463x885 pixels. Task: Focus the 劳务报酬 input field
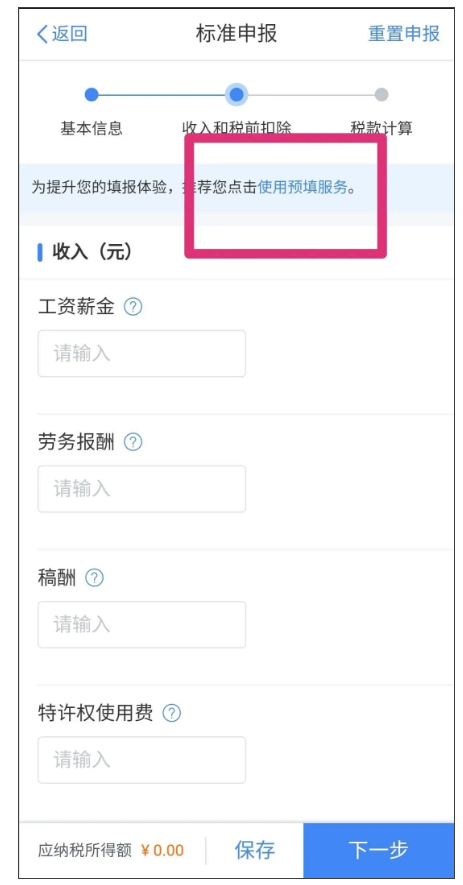click(x=142, y=489)
